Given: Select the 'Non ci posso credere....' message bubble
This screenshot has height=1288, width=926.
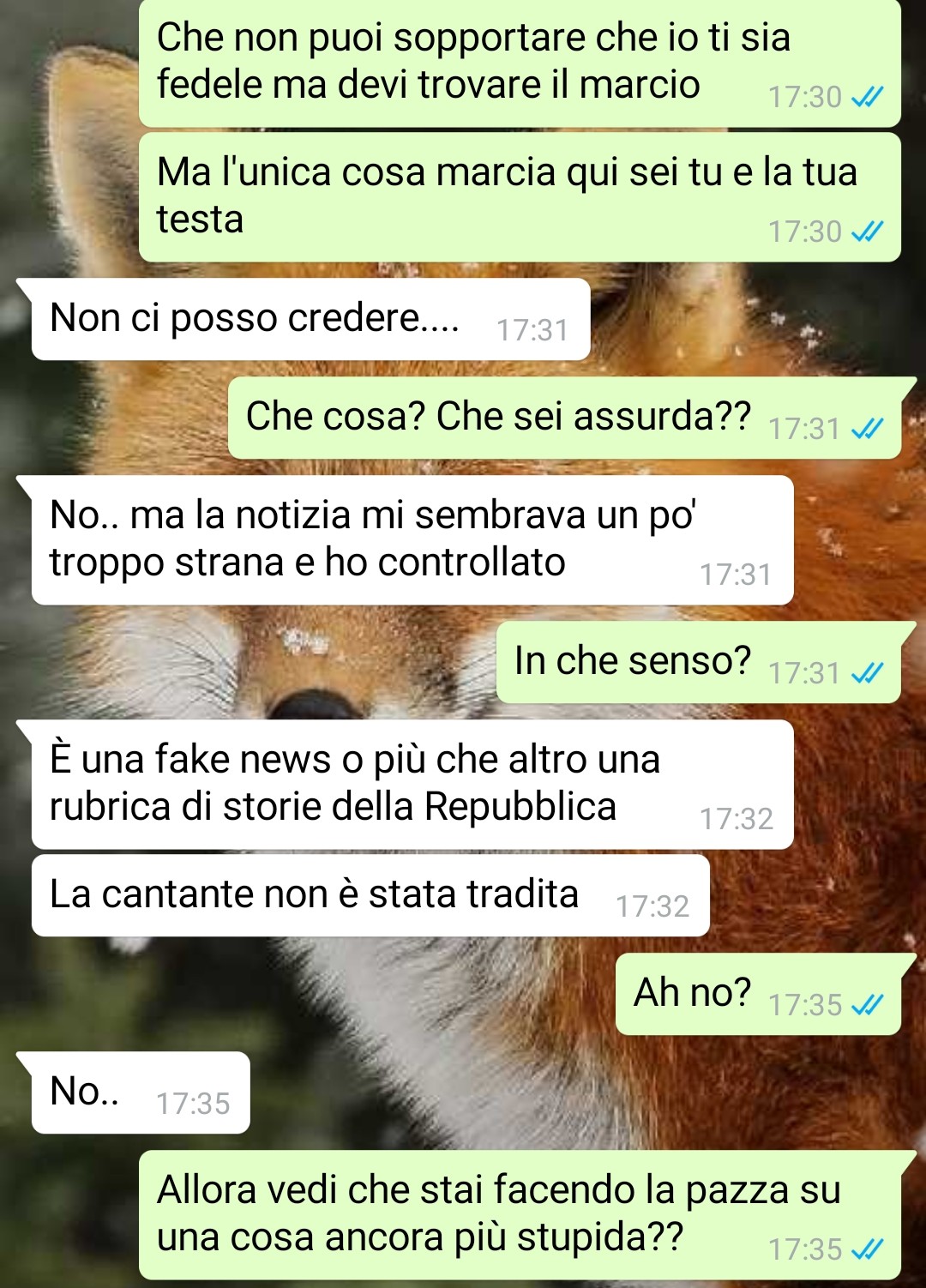Looking at the screenshot, I should pos(310,319).
